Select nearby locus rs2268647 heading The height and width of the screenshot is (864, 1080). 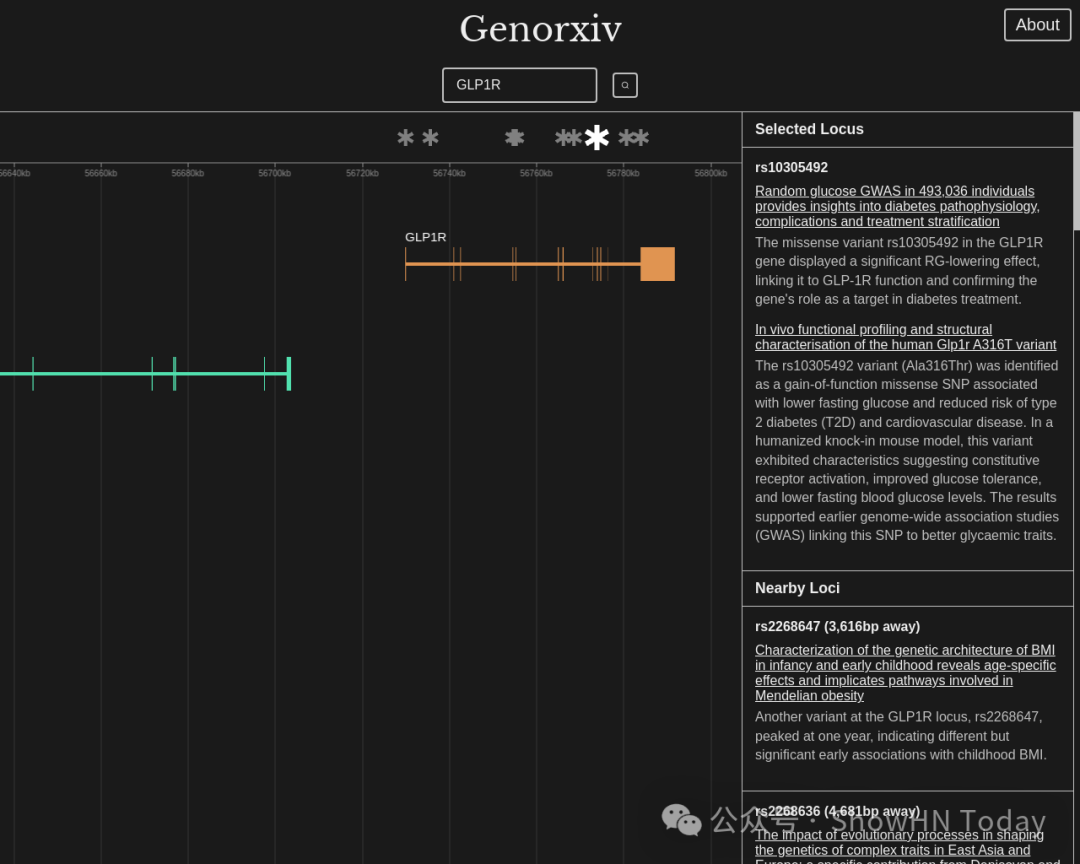pyautogui.click(x=838, y=626)
